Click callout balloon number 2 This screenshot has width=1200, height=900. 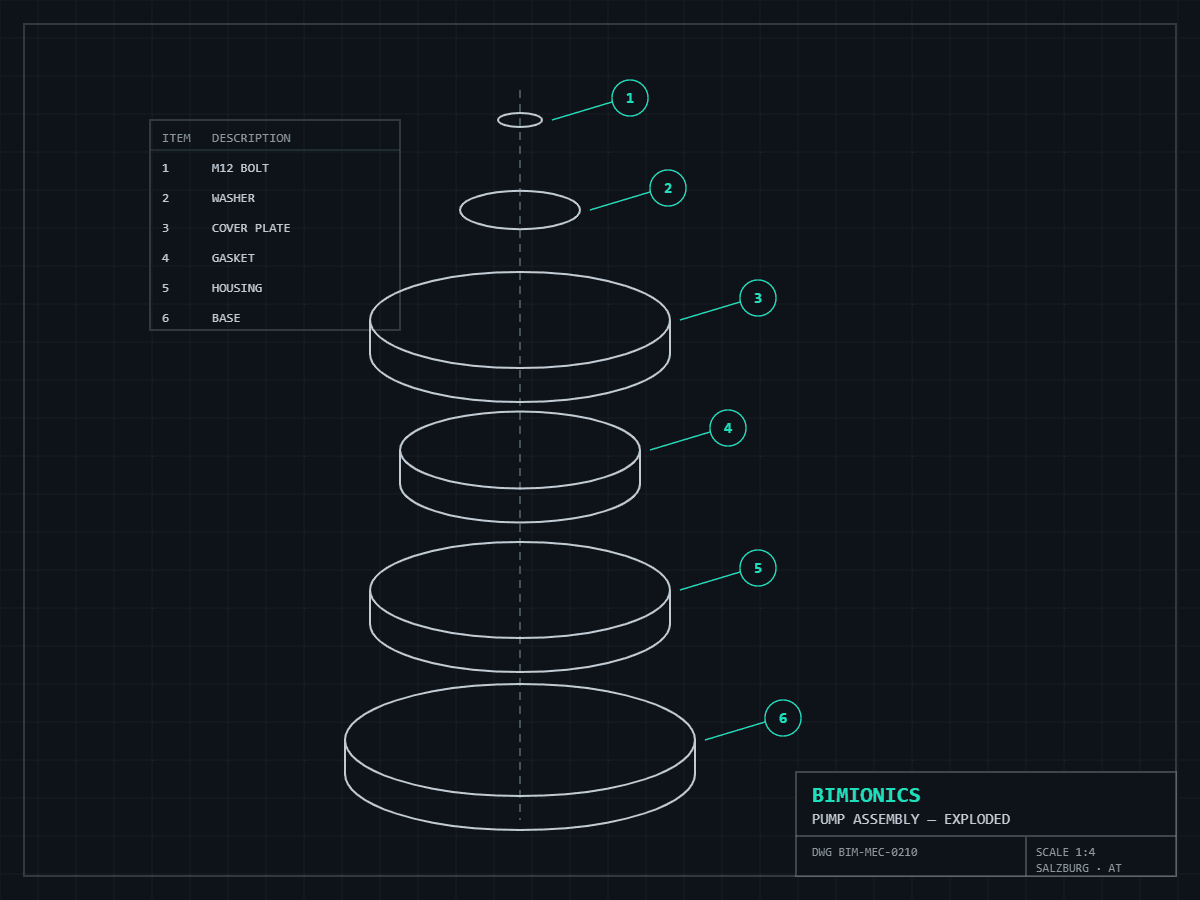pos(668,188)
